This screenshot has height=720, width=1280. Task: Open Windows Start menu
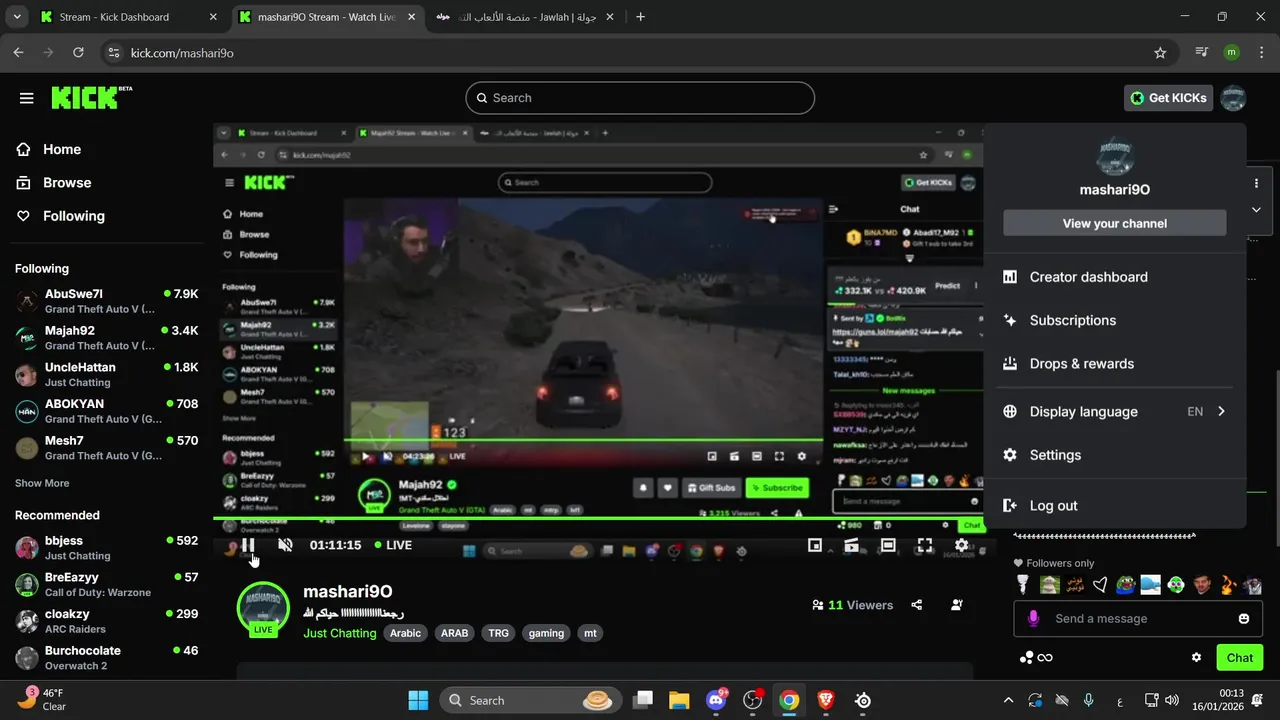[x=418, y=700]
